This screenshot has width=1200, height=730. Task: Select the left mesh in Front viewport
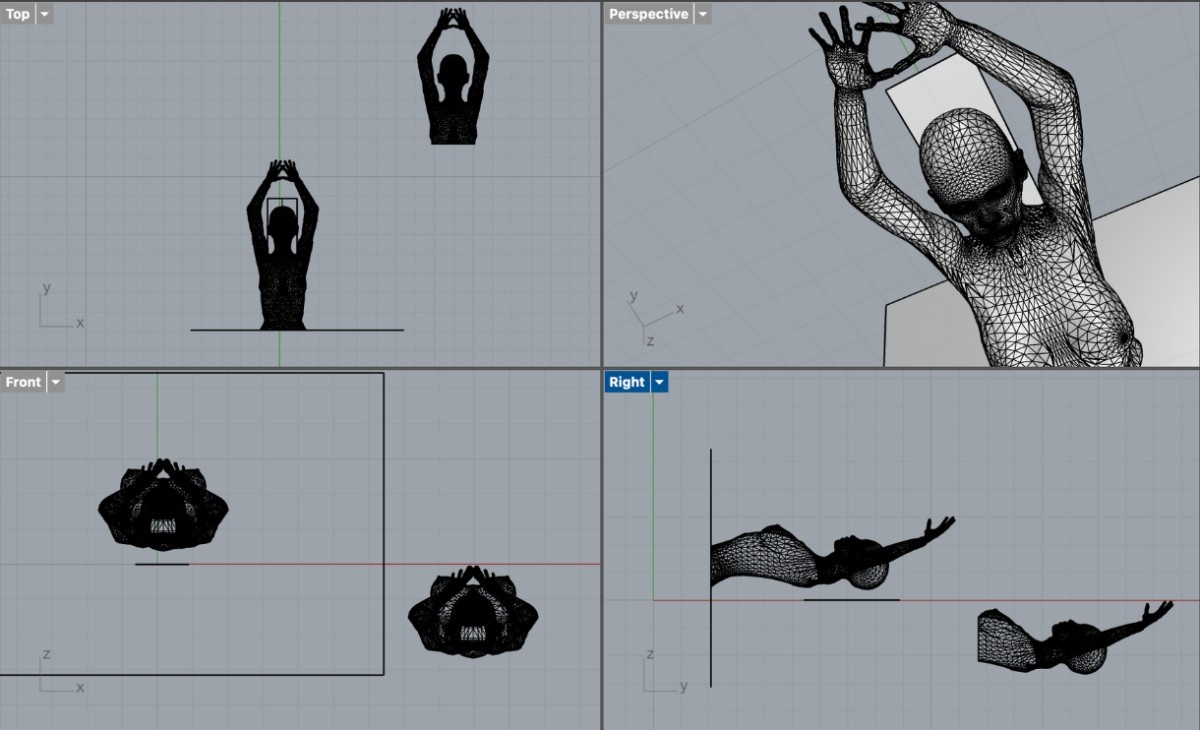pyautogui.click(x=163, y=508)
